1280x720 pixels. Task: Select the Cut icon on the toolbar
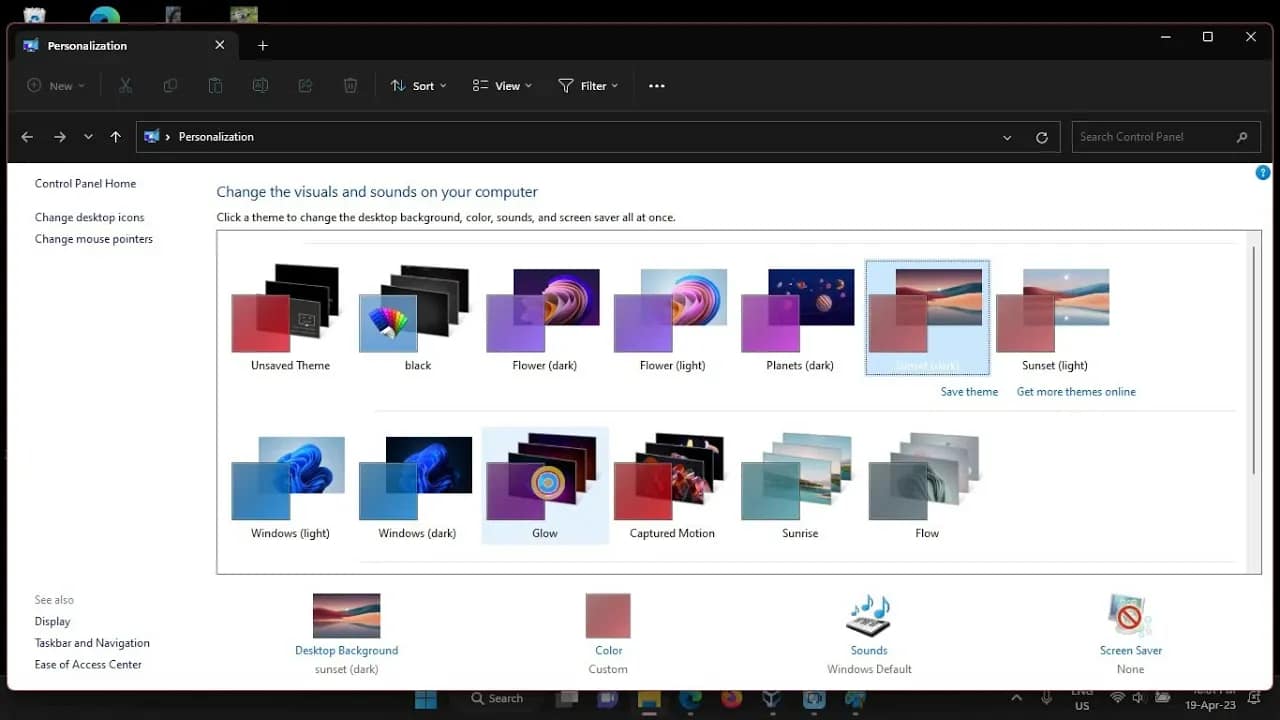(125, 85)
